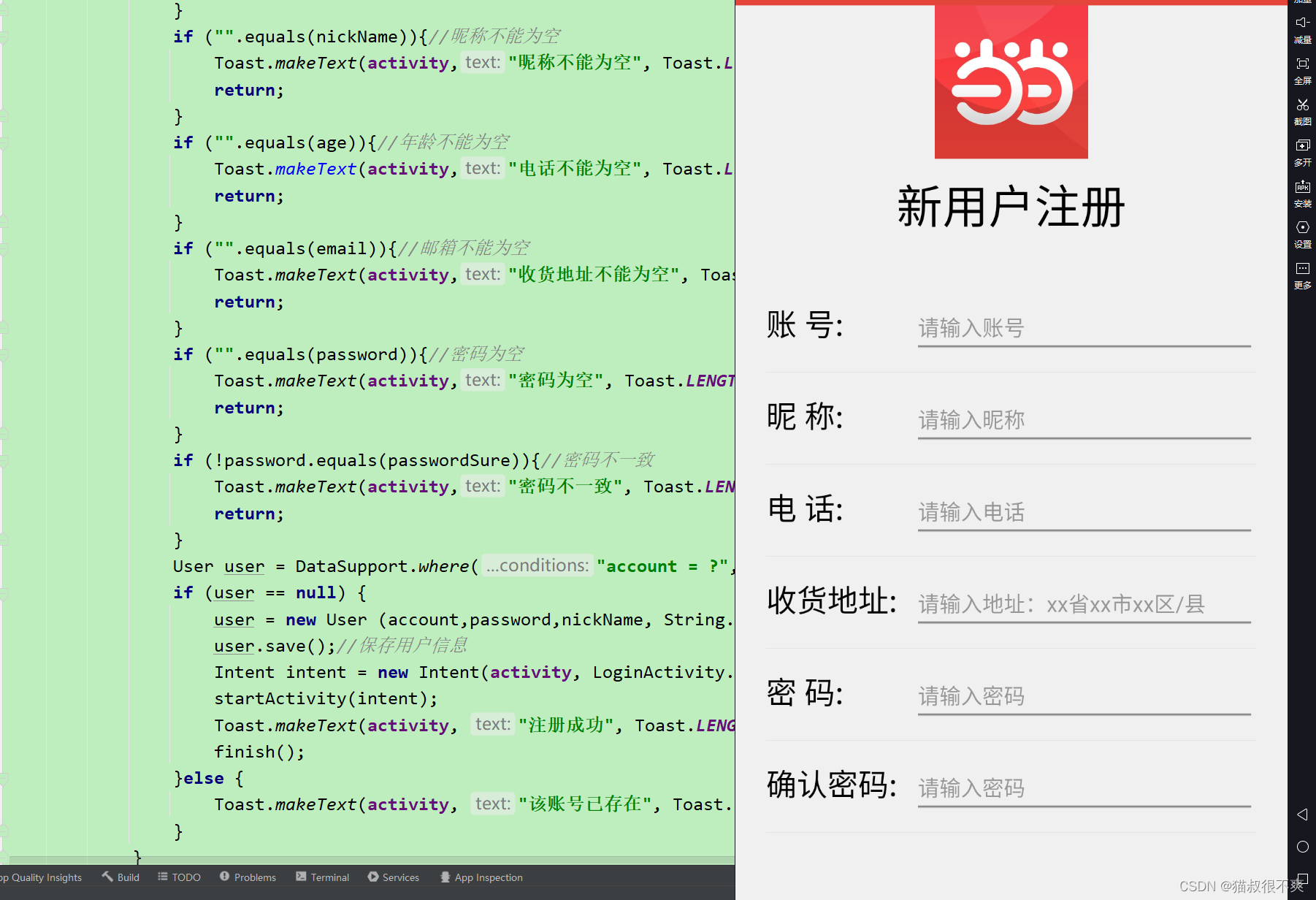The height and width of the screenshot is (900, 1316).
Task: Click the //保存用户信息 comment
Action: [402, 646]
